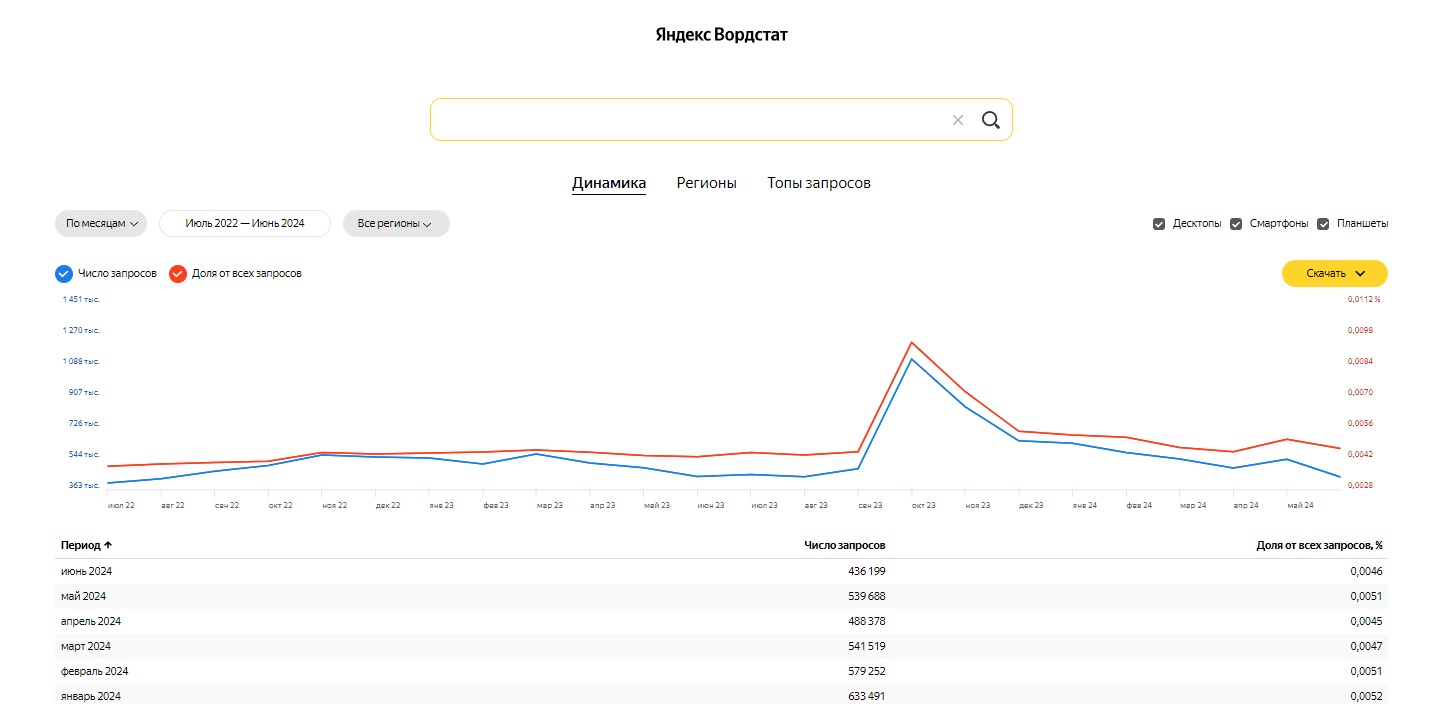The height and width of the screenshot is (704, 1456).
Task: Select the апрель 2024 row label
Action: (x=91, y=621)
